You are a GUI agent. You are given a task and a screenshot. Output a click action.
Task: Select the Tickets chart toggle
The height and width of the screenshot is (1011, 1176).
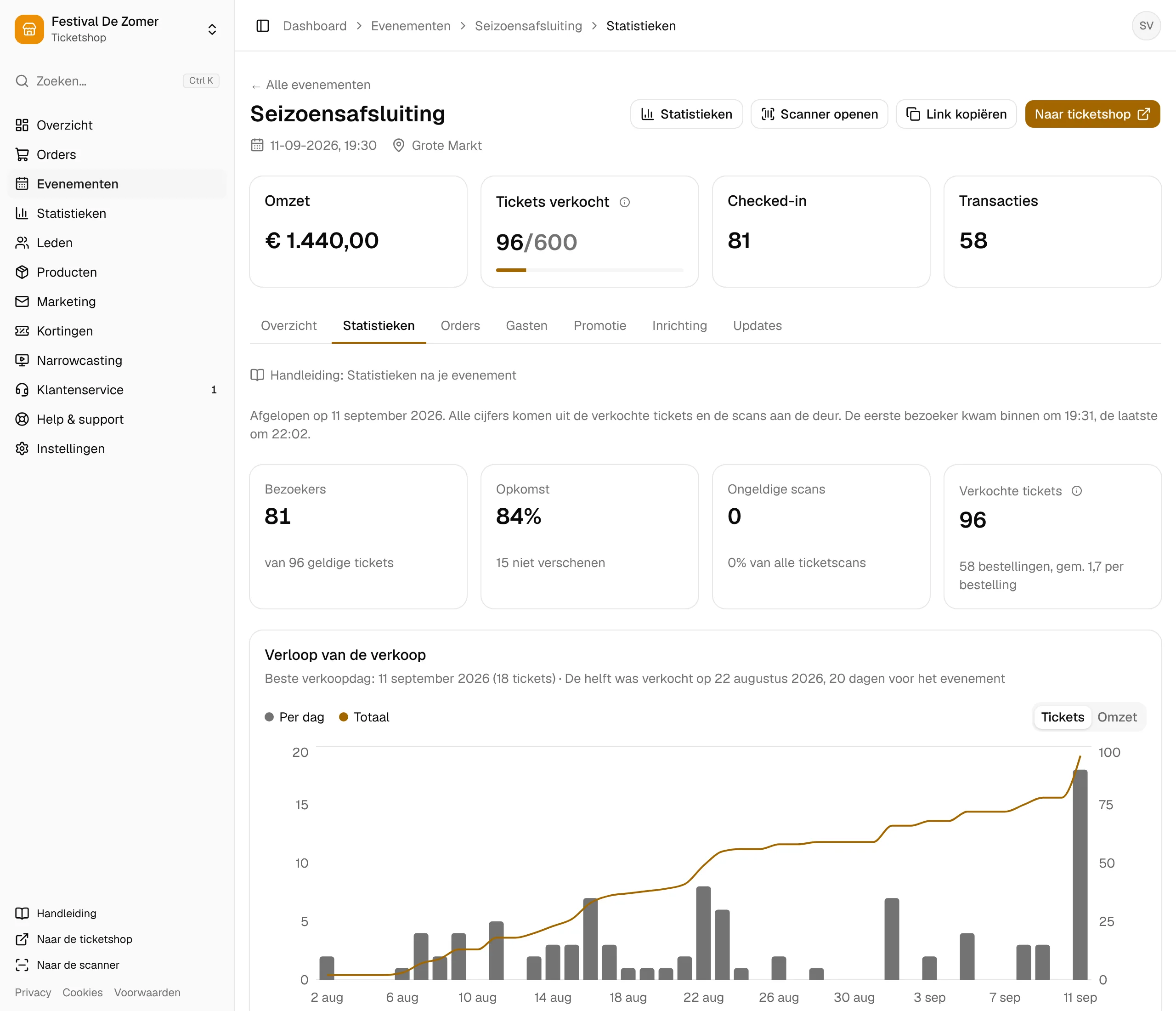pyautogui.click(x=1062, y=717)
